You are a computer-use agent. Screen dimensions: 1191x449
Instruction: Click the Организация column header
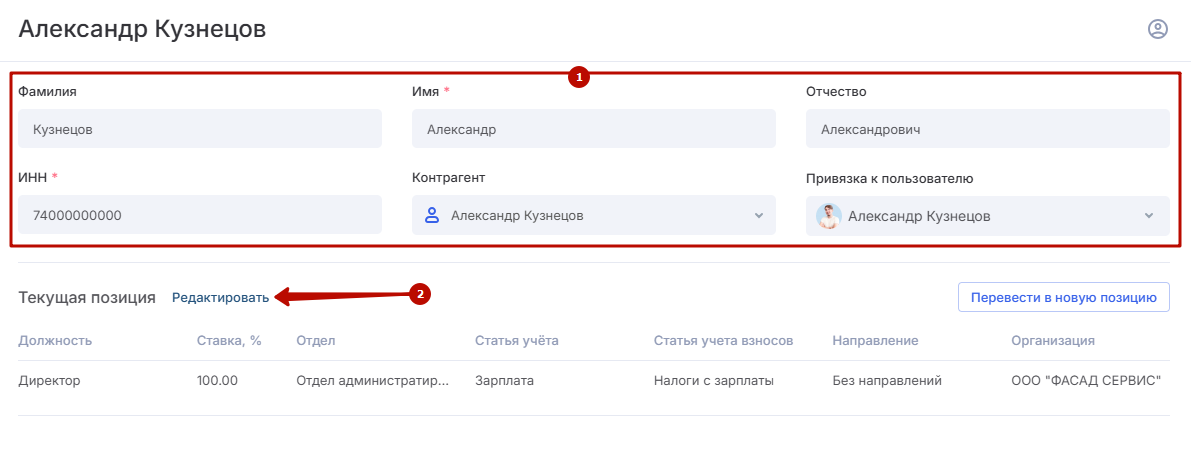[x=1052, y=340]
